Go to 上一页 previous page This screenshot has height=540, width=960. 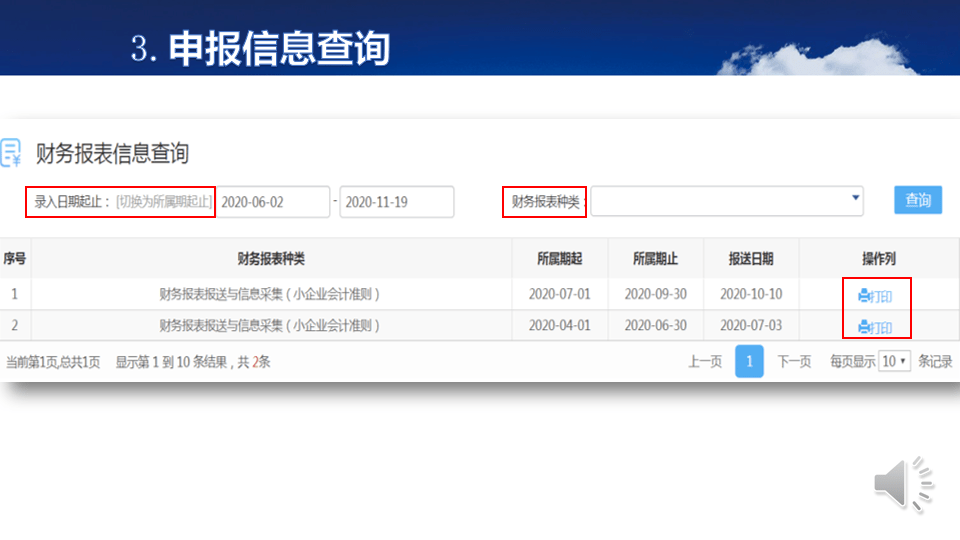pos(705,362)
